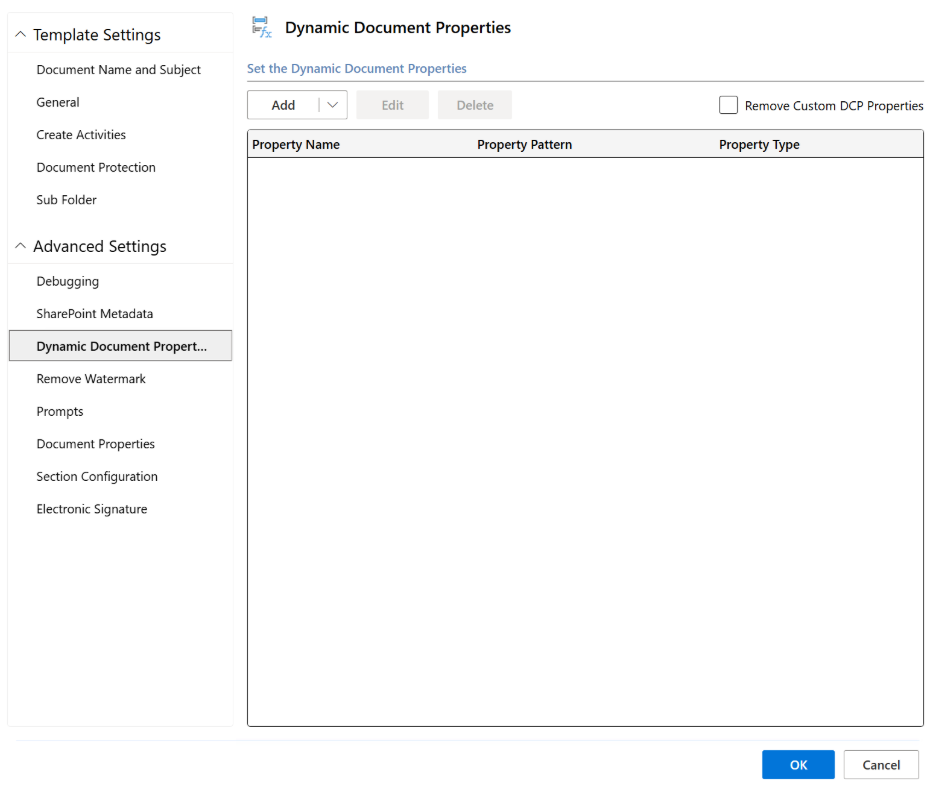Open Remove Watermark settings
Image resolution: width=936 pixels, height=787 pixels.
point(91,379)
